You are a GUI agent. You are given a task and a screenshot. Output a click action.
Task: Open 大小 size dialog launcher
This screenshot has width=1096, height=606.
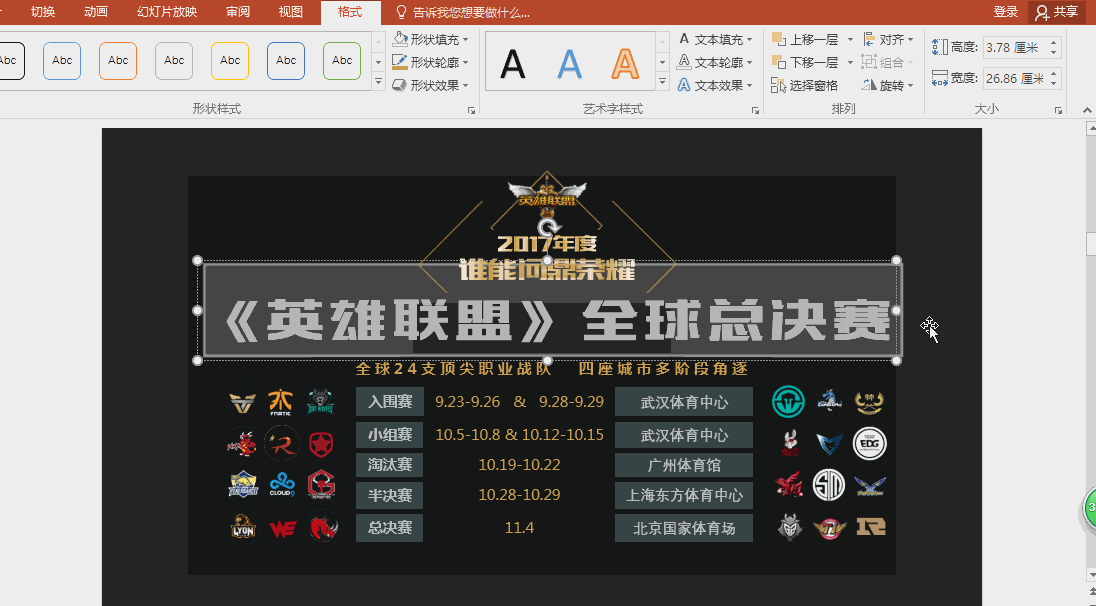[1058, 110]
